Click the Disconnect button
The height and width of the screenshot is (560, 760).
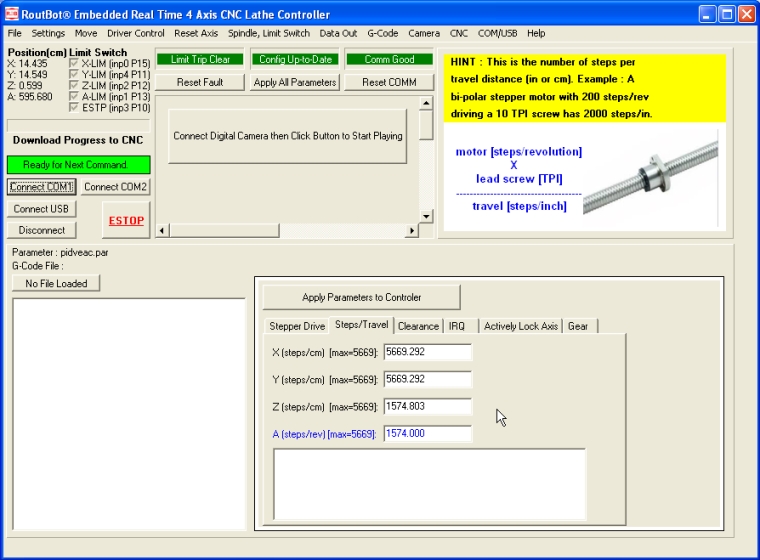(41, 230)
